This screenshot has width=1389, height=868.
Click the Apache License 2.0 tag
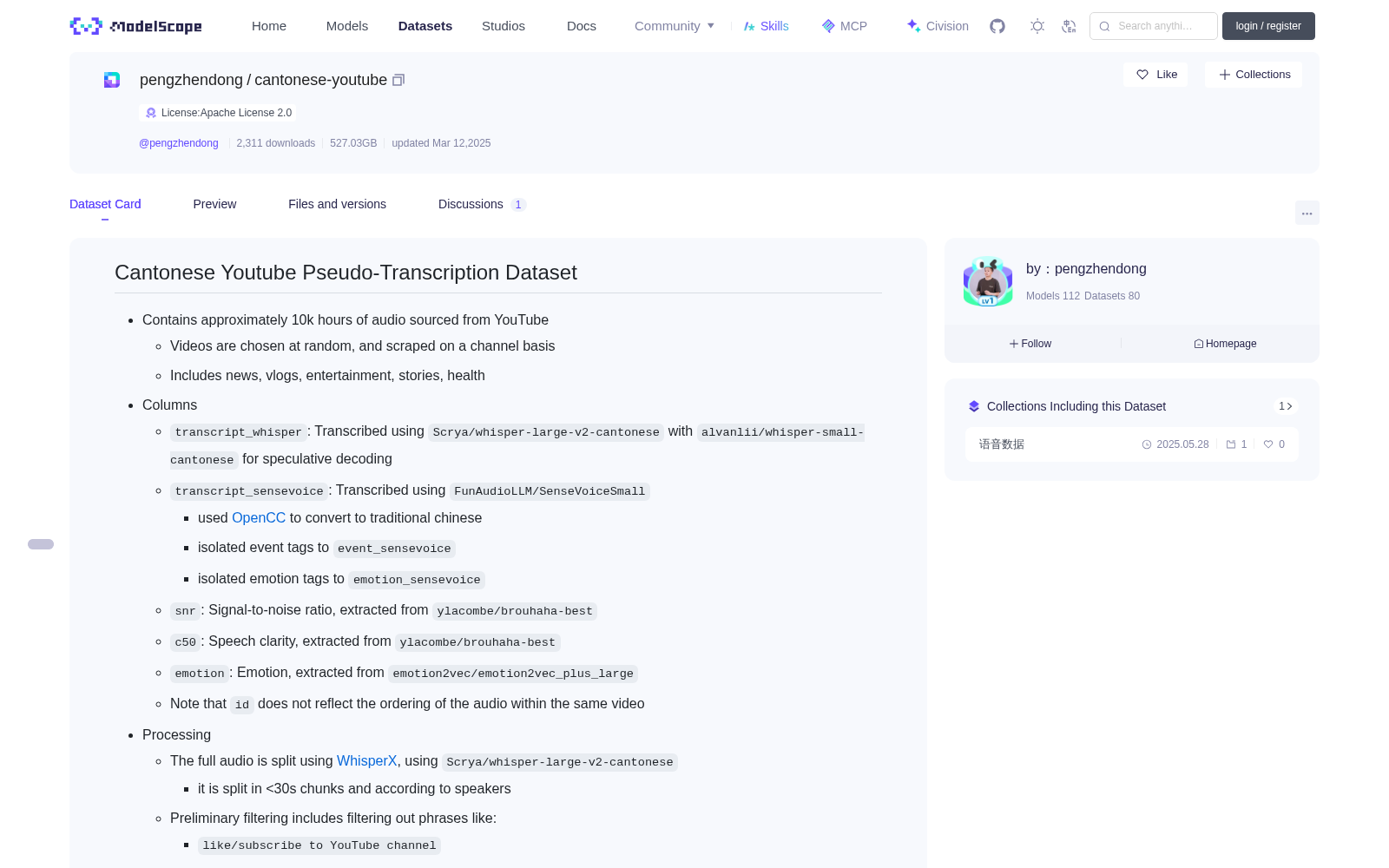218,113
